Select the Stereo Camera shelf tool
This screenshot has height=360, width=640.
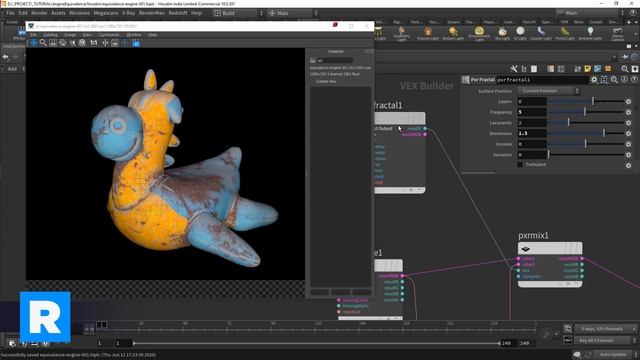coord(618,34)
